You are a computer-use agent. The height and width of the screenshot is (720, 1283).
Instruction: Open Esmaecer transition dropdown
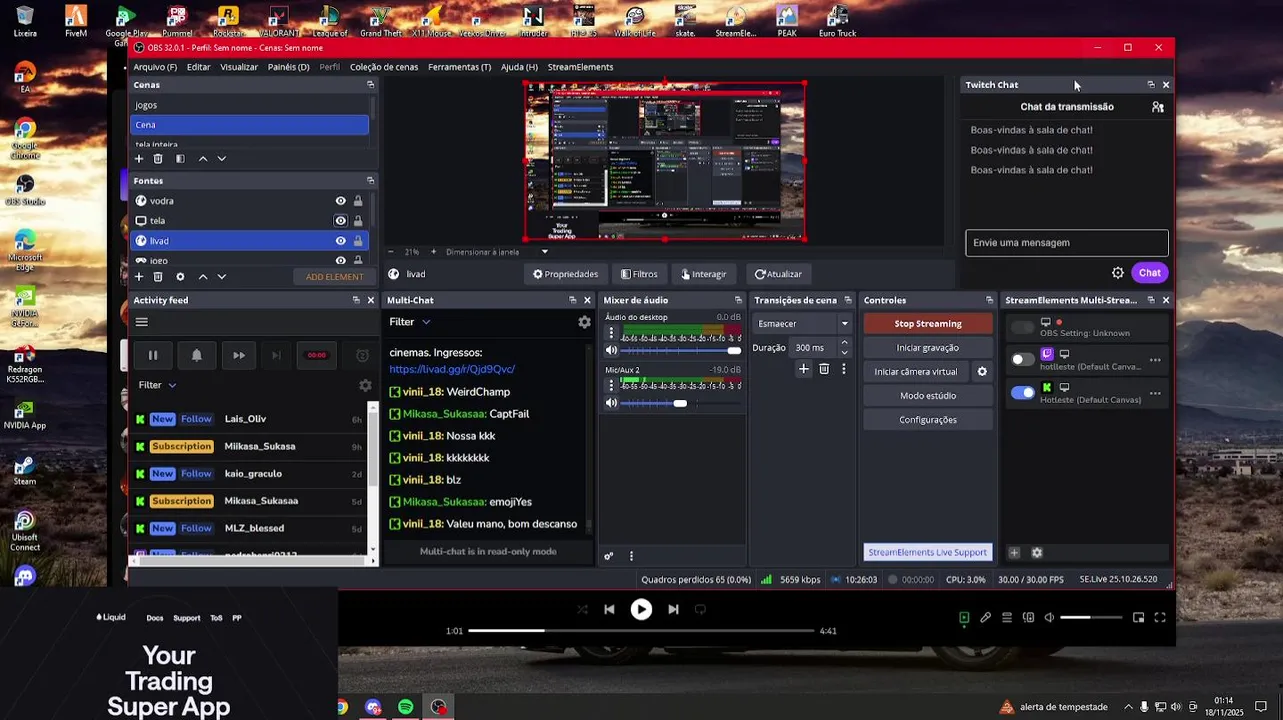click(x=802, y=324)
